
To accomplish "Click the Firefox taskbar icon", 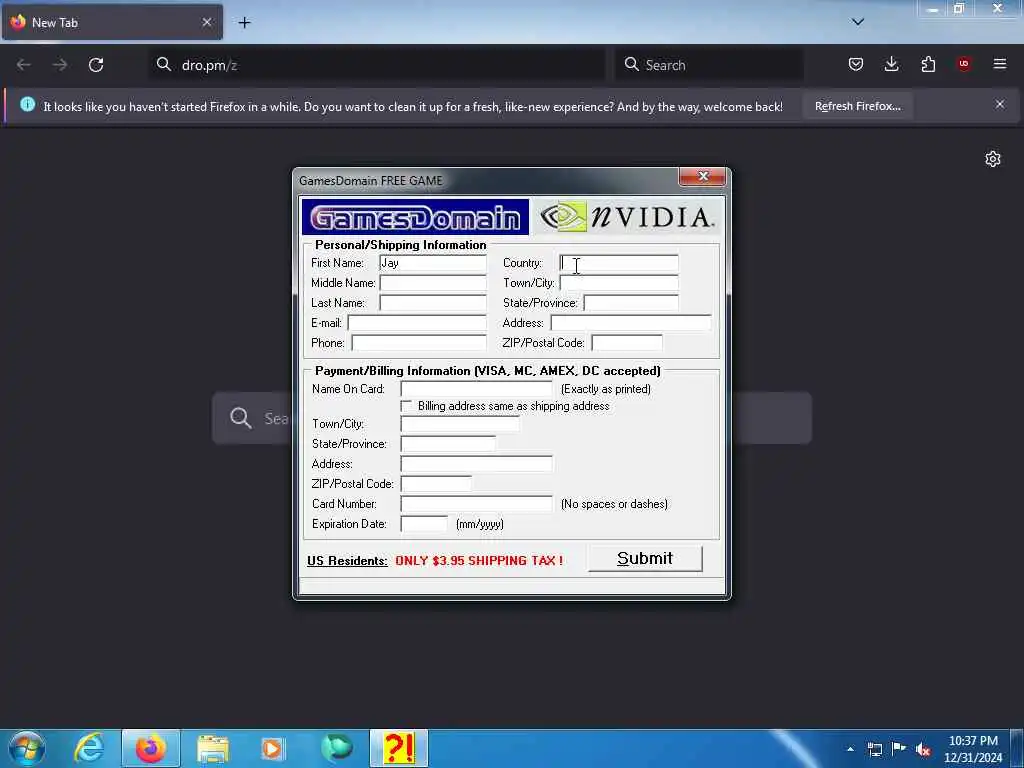I will tap(151, 748).
